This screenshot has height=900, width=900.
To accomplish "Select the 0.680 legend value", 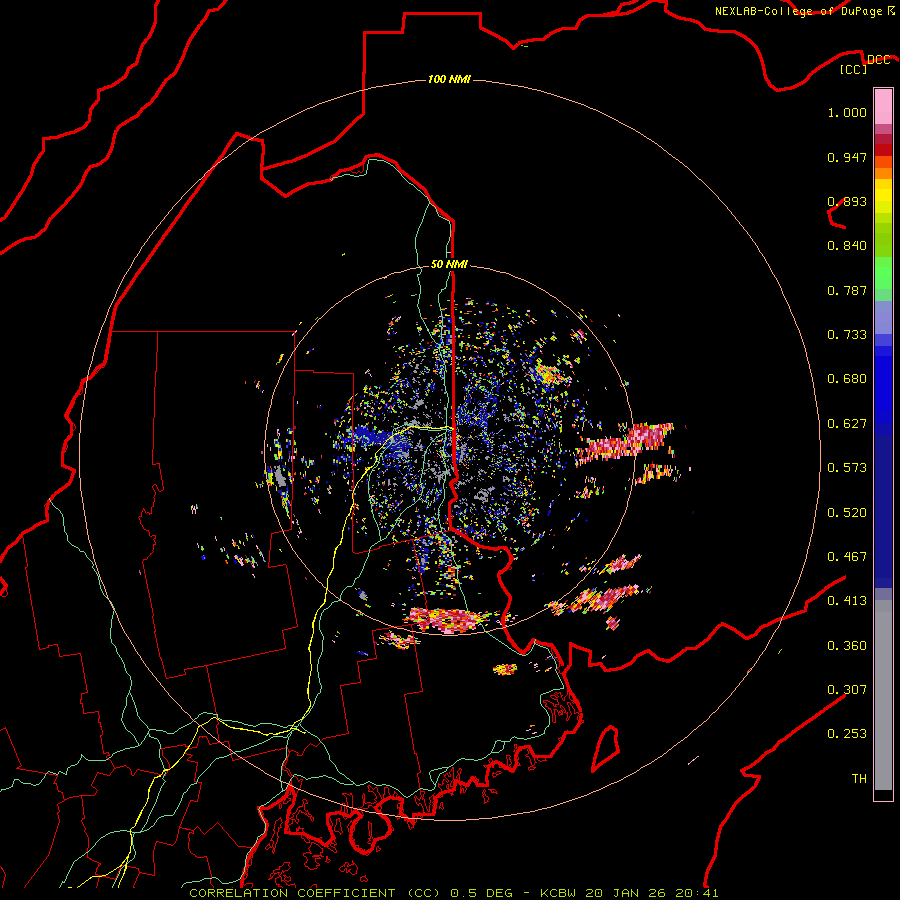I will 847,379.
